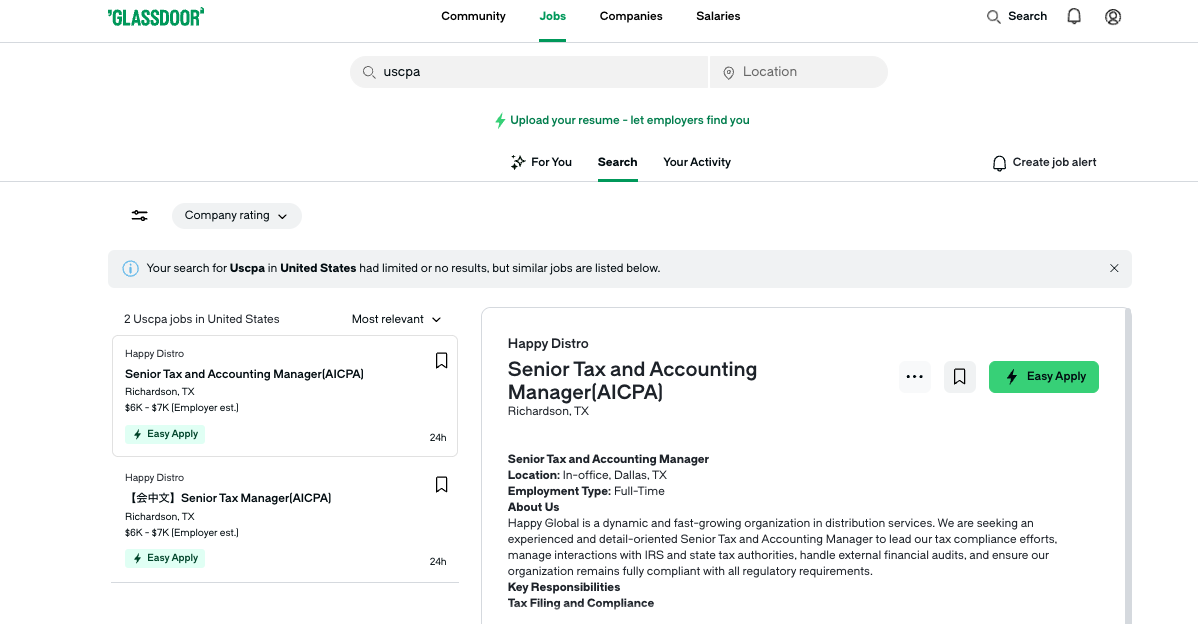
Task: Open notifications bell icon
Action: (1074, 16)
